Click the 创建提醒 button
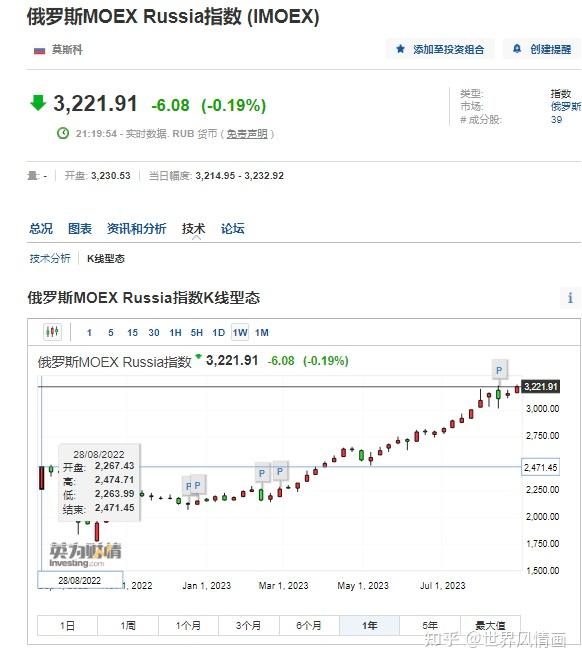The width and height of the screenshot is (582, 665). [542, 49]
